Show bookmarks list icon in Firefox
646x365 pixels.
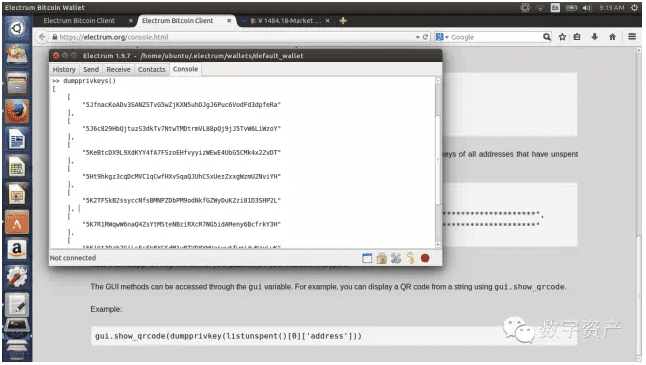click(x=577, y=37)
